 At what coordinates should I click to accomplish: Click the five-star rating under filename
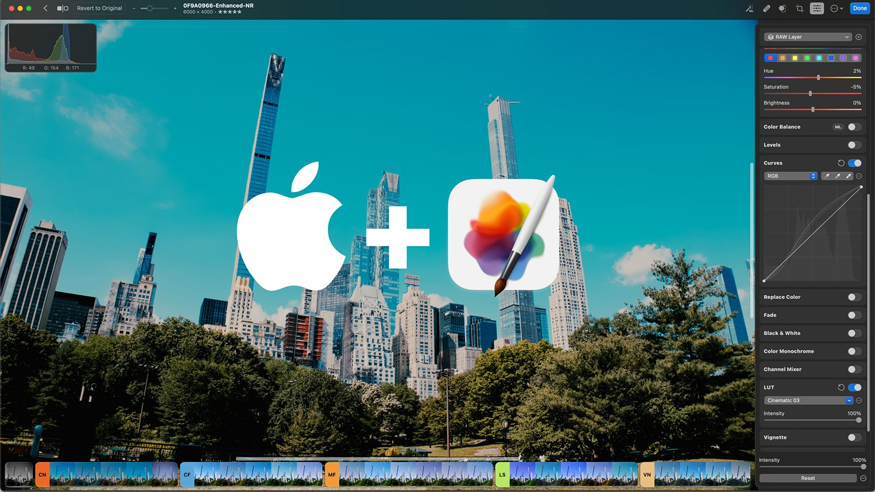tap(229, 12)
